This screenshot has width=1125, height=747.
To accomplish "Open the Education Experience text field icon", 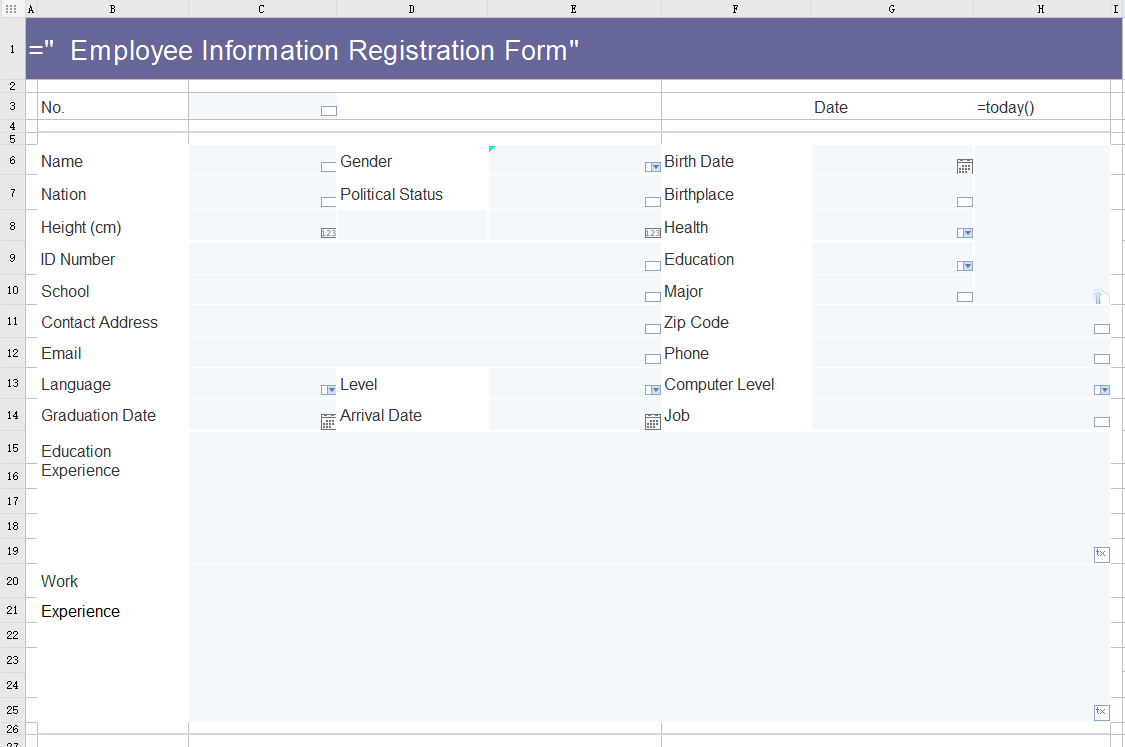I will (1101, 554).
